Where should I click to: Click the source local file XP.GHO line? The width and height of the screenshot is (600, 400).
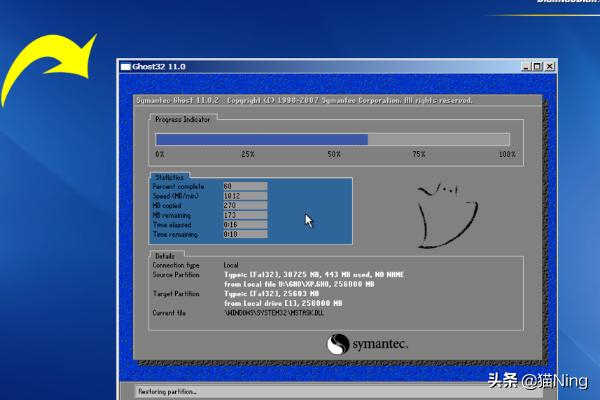pyautogui.click(x=299, y=284)
